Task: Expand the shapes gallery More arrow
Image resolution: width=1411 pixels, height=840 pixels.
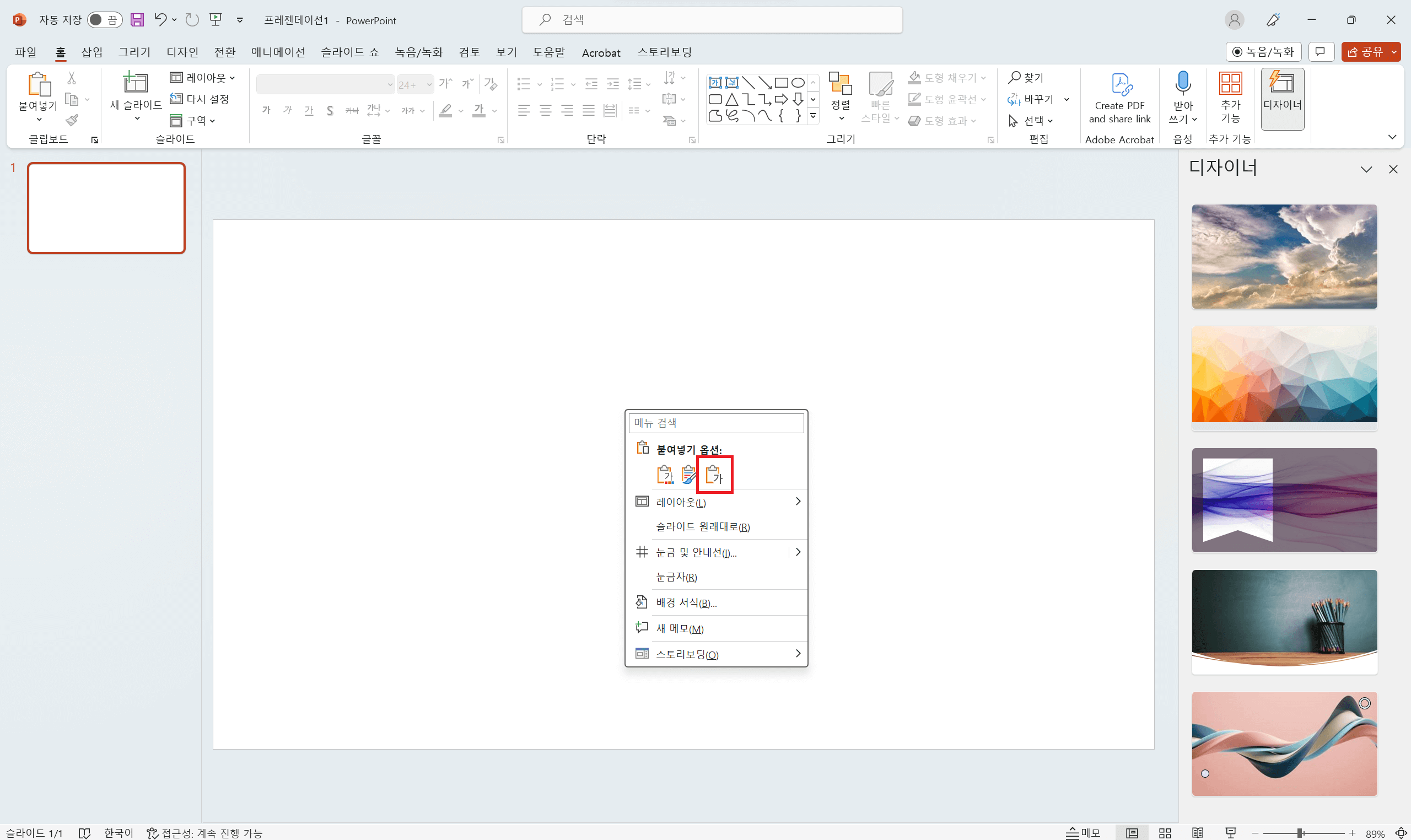Action: [813, 116]
